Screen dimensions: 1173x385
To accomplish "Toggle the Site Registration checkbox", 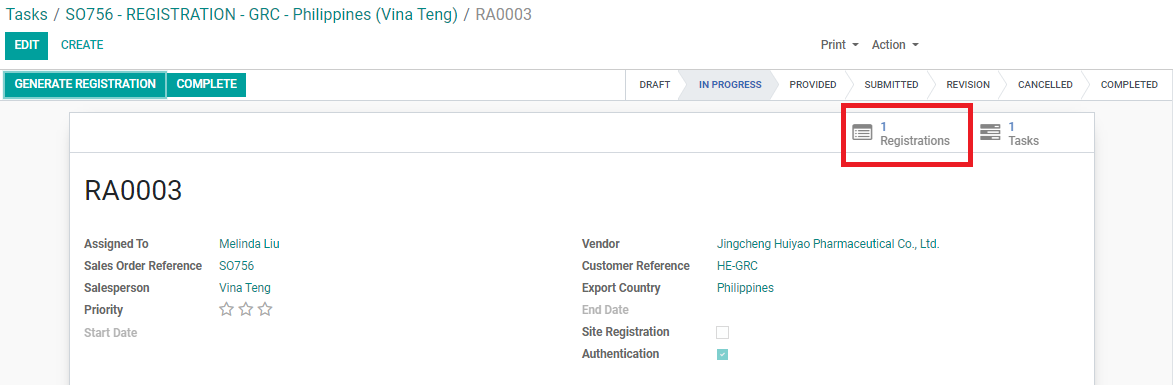I will [722, 332].
